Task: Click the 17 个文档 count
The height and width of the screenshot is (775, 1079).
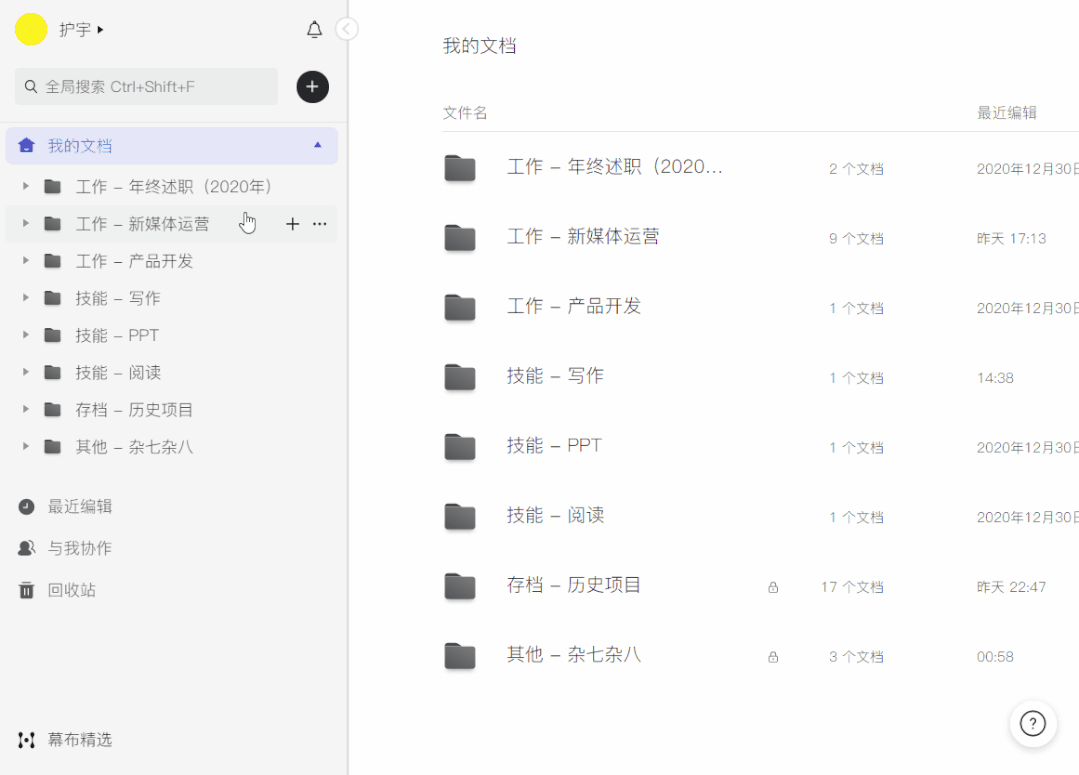Action: [852, 587]
